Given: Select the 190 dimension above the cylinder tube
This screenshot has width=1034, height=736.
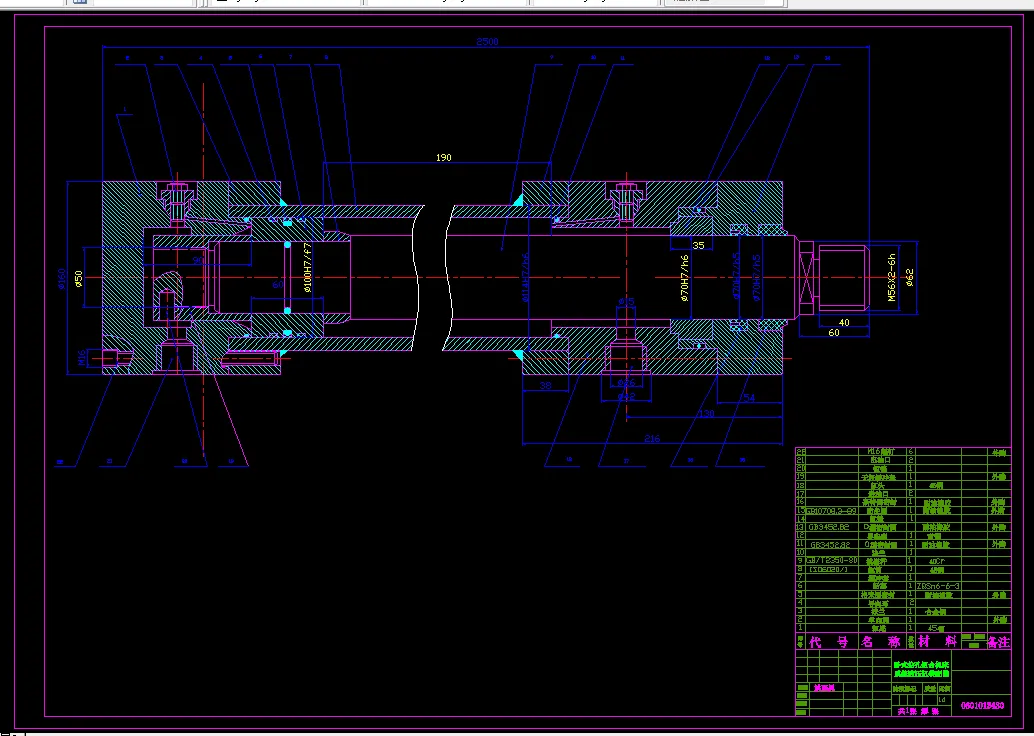Looking at the screenshot, I should (444, 158).
